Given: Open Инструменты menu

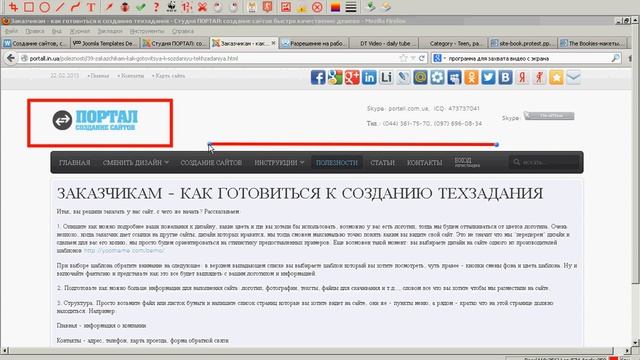Looking at the screenshot, I should [x=147, y=31].
